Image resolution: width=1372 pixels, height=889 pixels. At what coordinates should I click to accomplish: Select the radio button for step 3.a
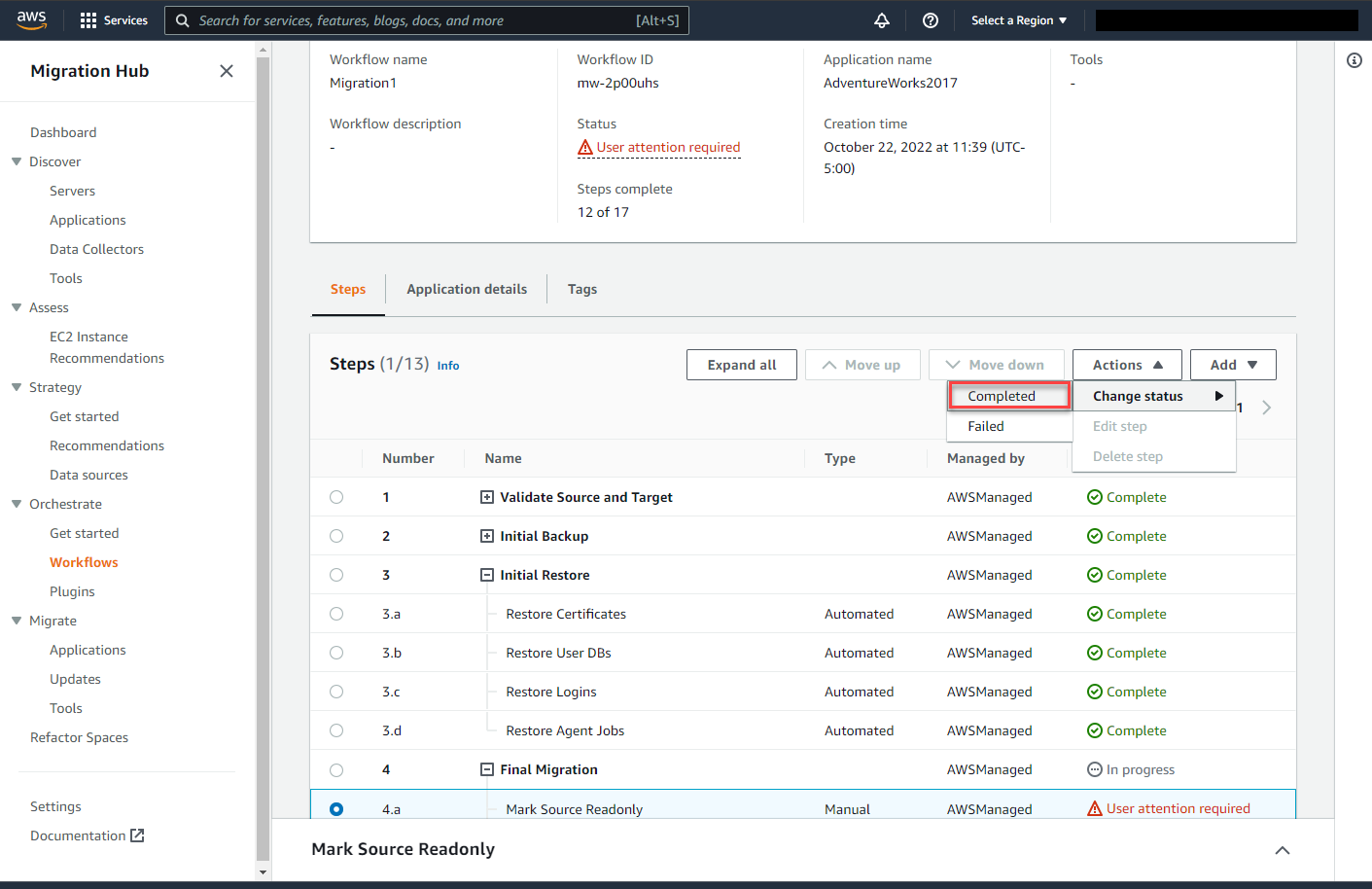click(336, 614)
